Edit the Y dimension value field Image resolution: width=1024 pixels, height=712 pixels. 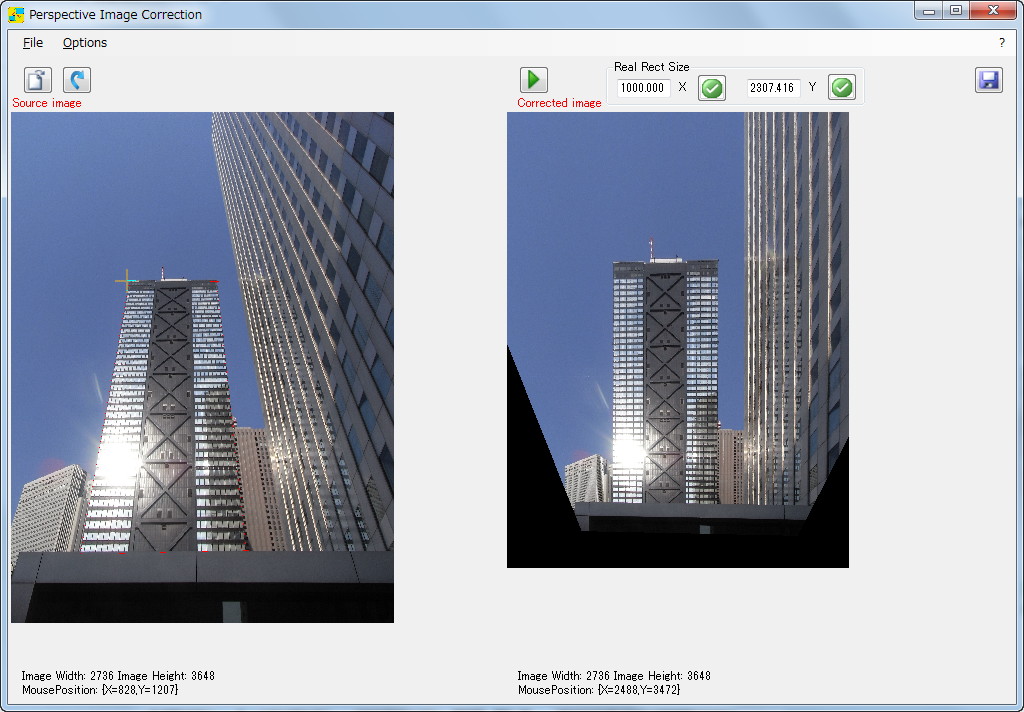pos(773,87)
